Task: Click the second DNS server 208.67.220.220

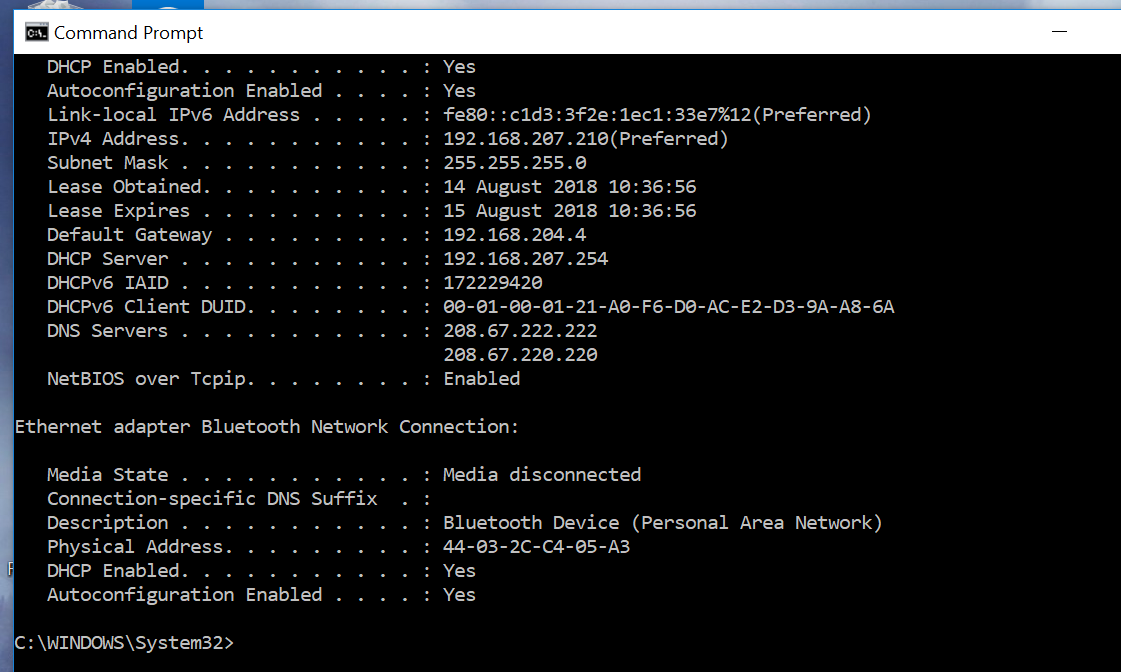Action: [520, 355]
